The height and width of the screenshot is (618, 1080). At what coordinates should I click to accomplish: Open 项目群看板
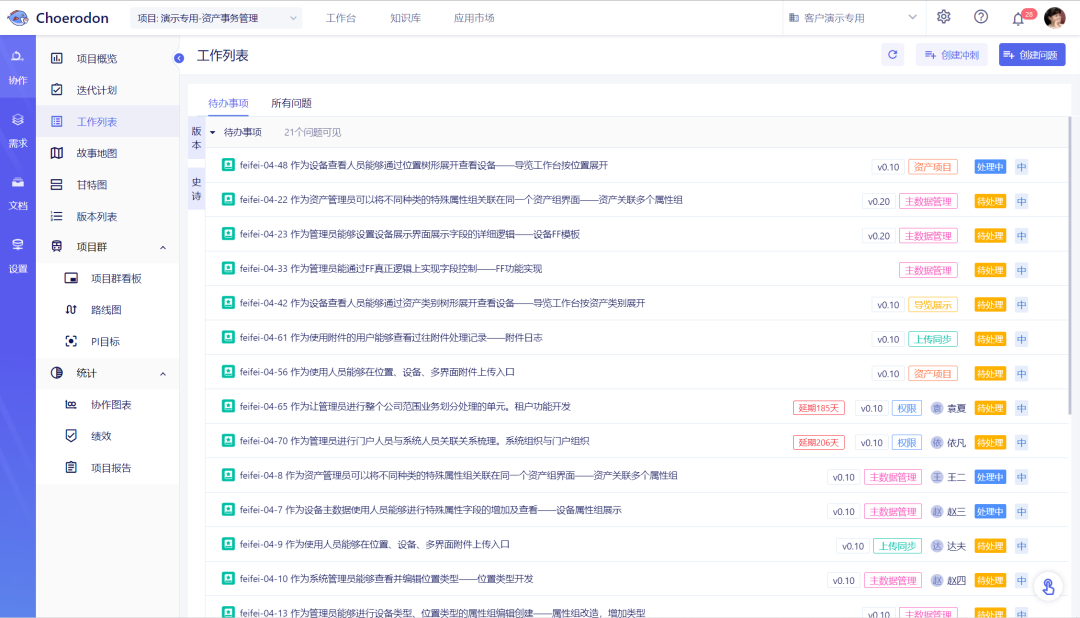point(107,278)
